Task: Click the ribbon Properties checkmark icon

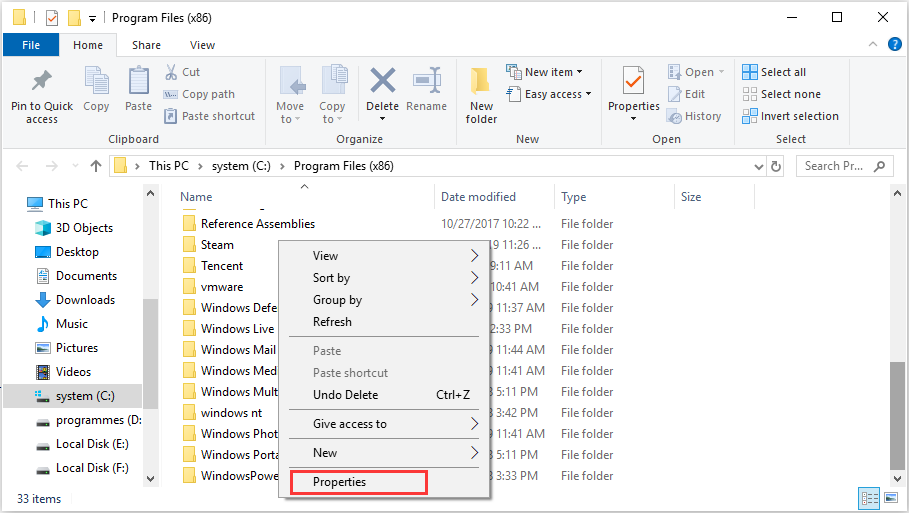Action: pyautogui.click(x=633, y=82)
